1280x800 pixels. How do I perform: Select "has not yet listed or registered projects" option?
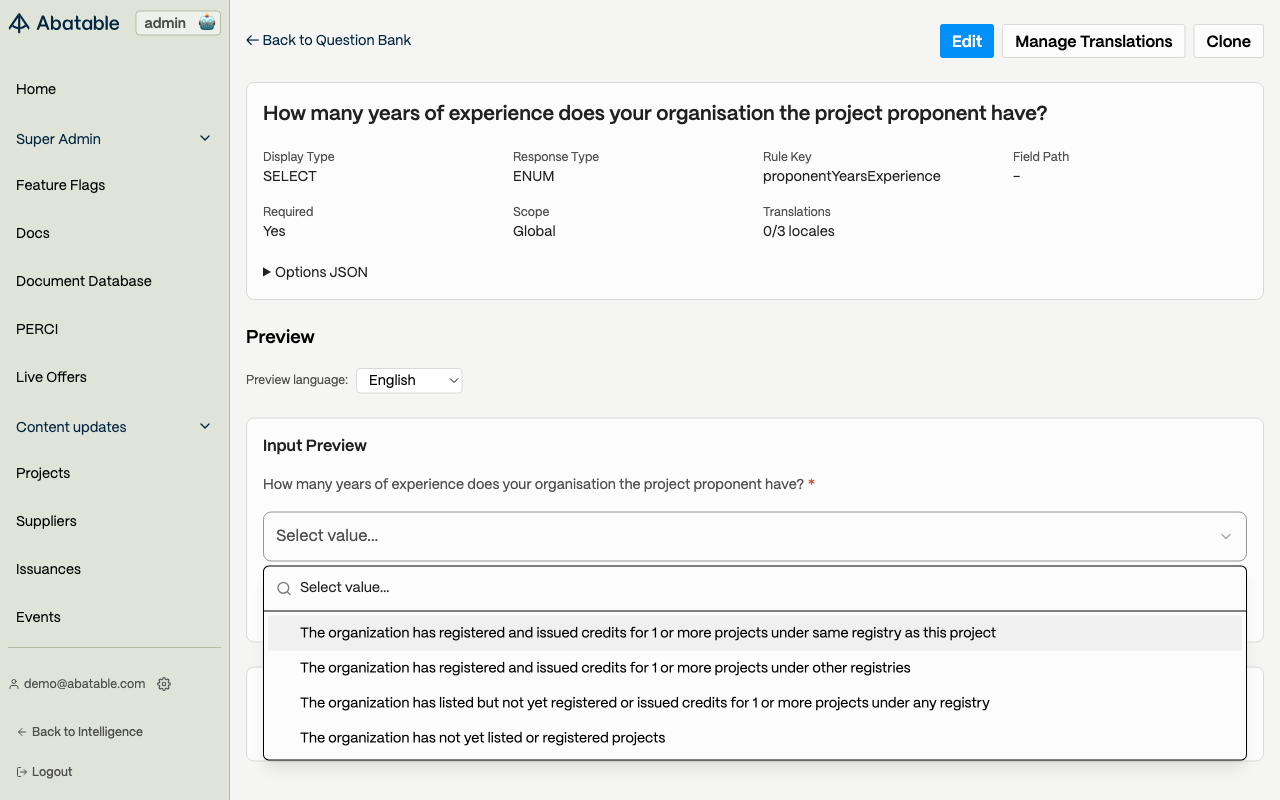482,738
